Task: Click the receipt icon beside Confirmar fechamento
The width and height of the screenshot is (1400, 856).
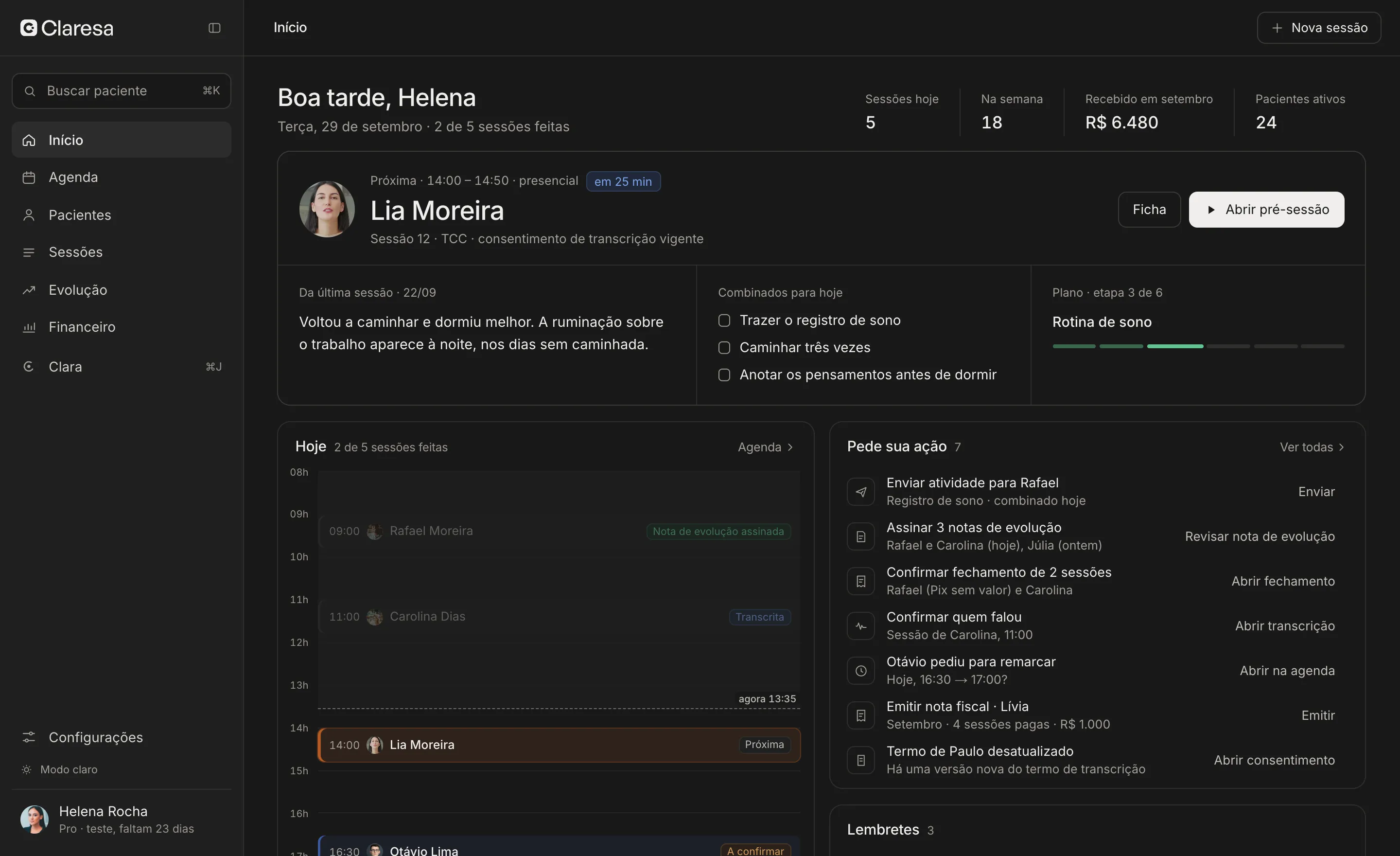Action: click(x=861, y=581)
